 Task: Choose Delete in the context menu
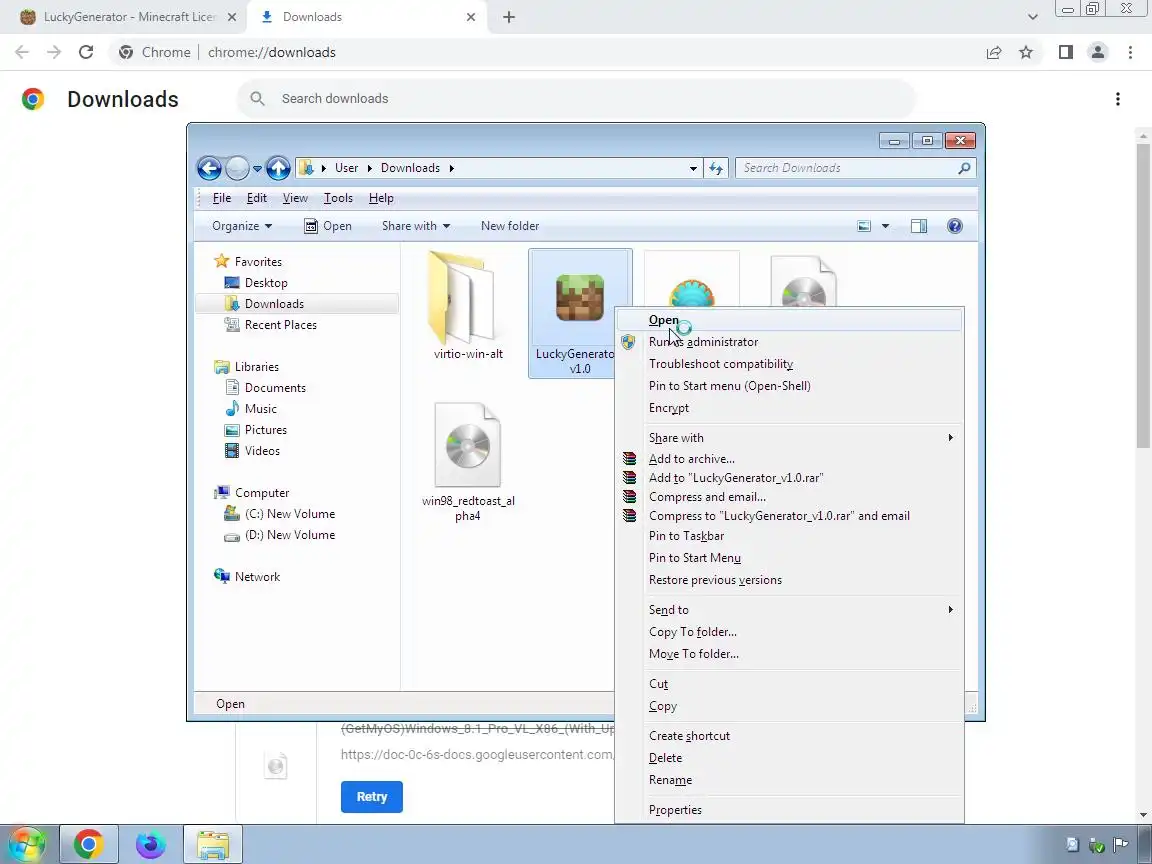coord(789,757)
